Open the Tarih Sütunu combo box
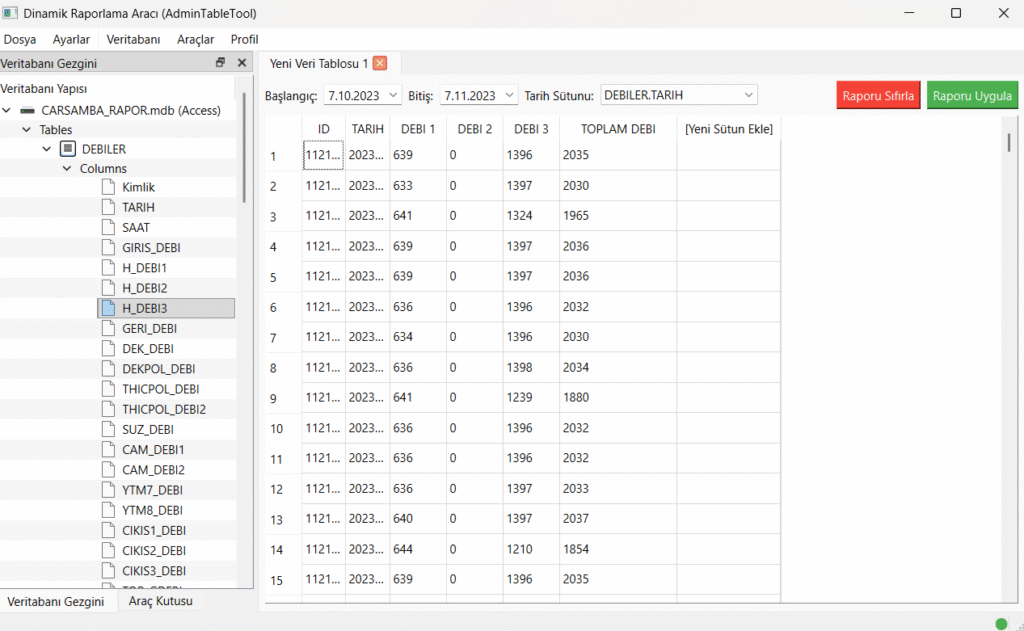The width and height of the screenshot is (1024, 631). 748,95
